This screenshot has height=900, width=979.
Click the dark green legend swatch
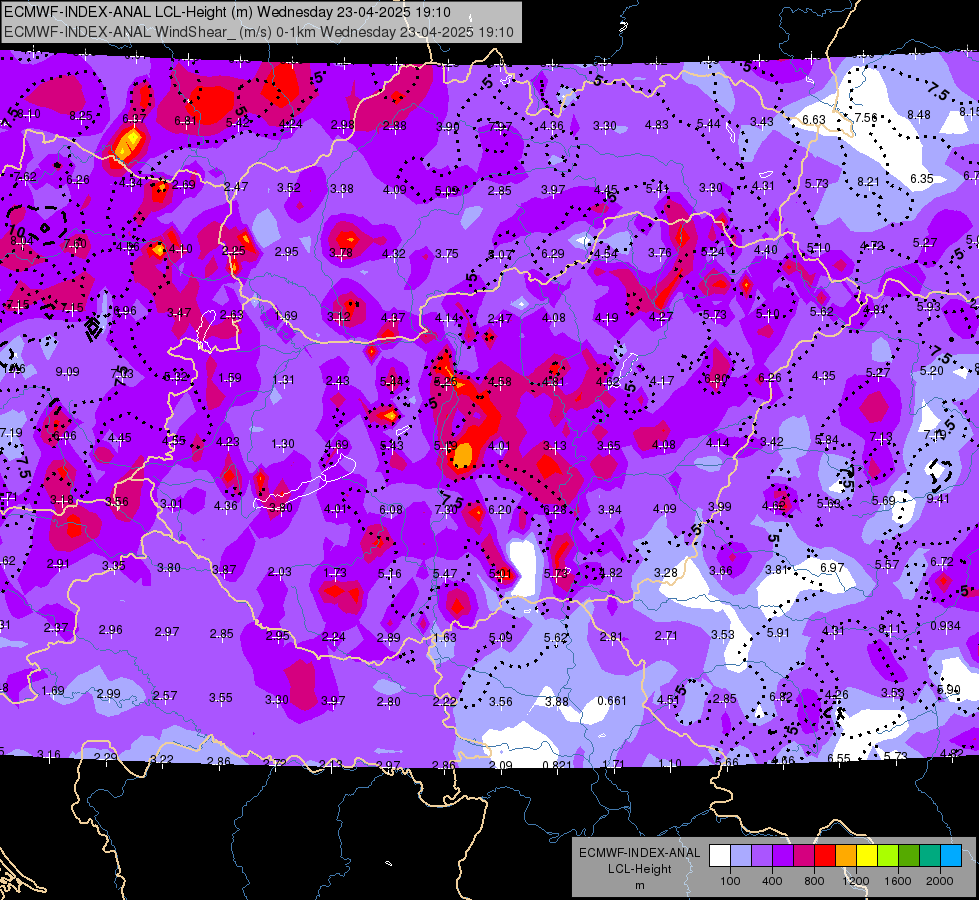click(x=909, y=856)
